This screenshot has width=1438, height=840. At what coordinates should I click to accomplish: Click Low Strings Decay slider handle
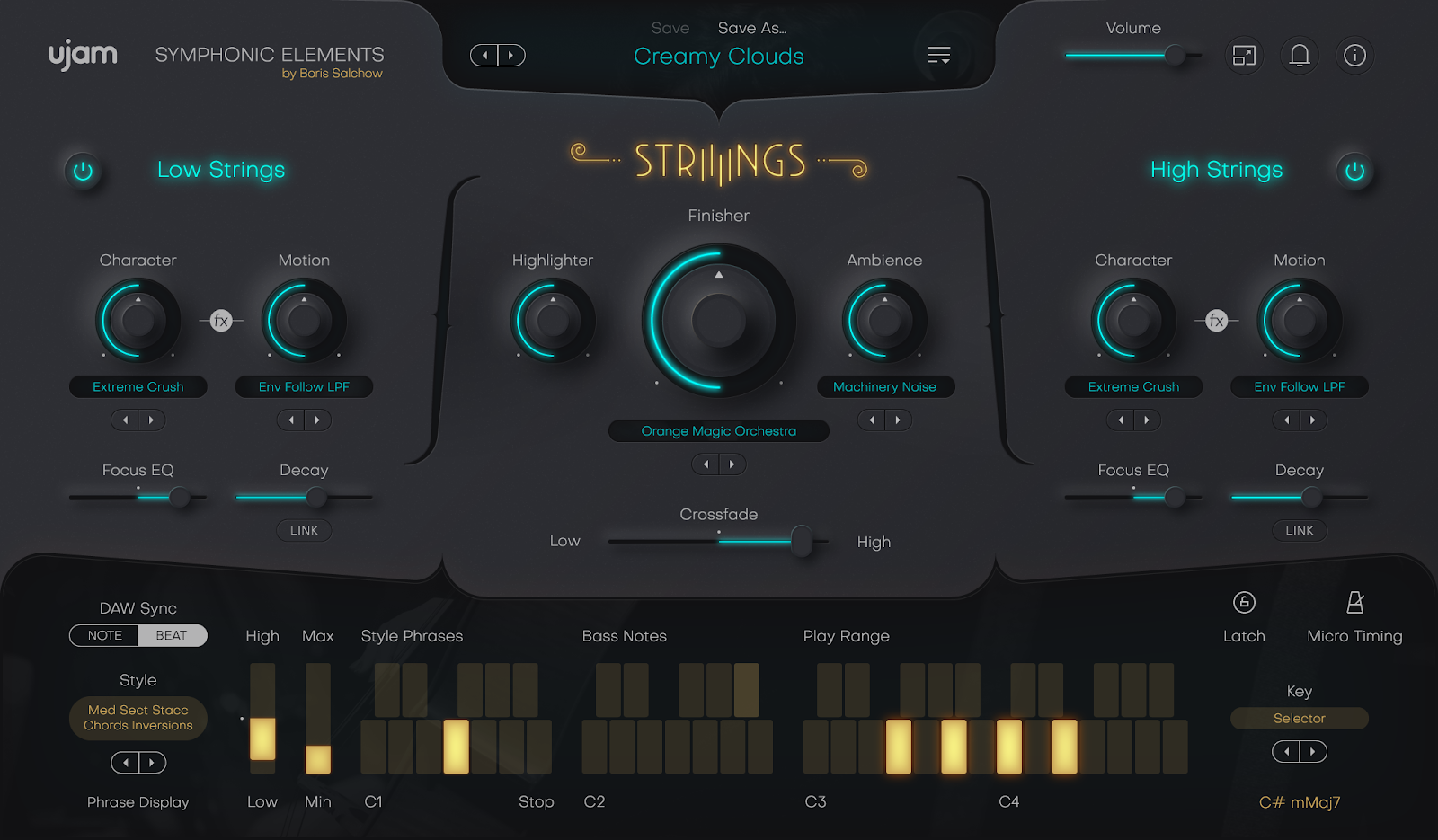[315, 497]
